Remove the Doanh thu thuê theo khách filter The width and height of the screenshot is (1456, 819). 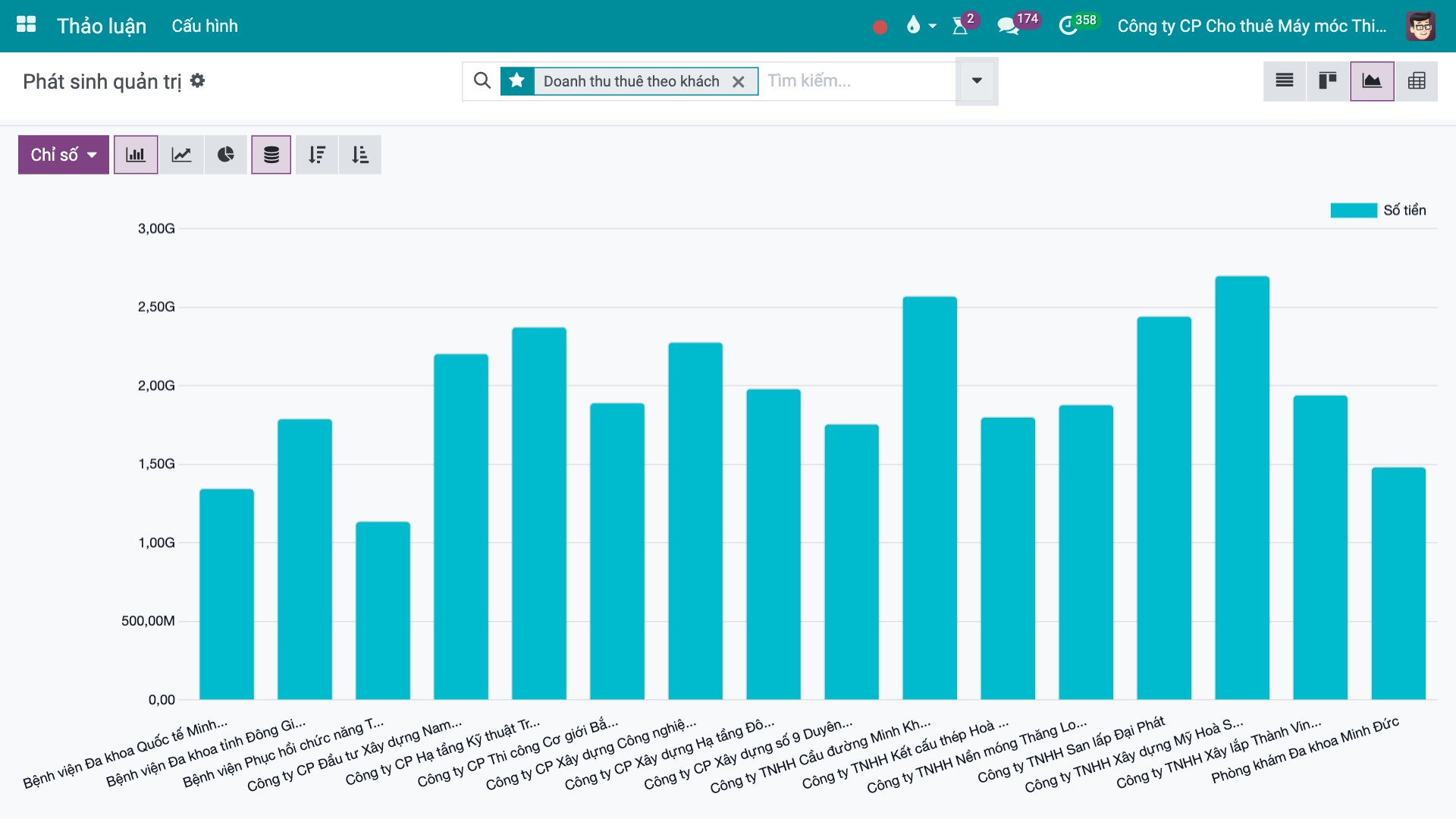click(x=738, y=82)
